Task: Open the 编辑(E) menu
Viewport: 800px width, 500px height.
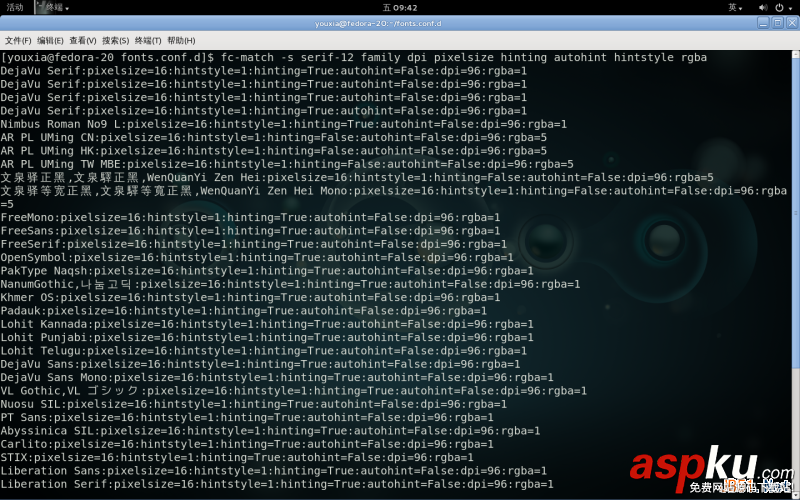Action: (50, 40)
